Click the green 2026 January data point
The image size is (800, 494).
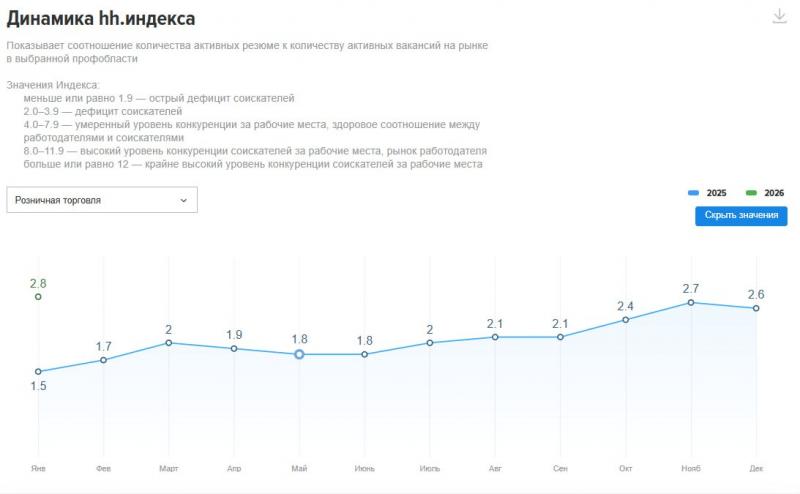(x=38, y=297)
